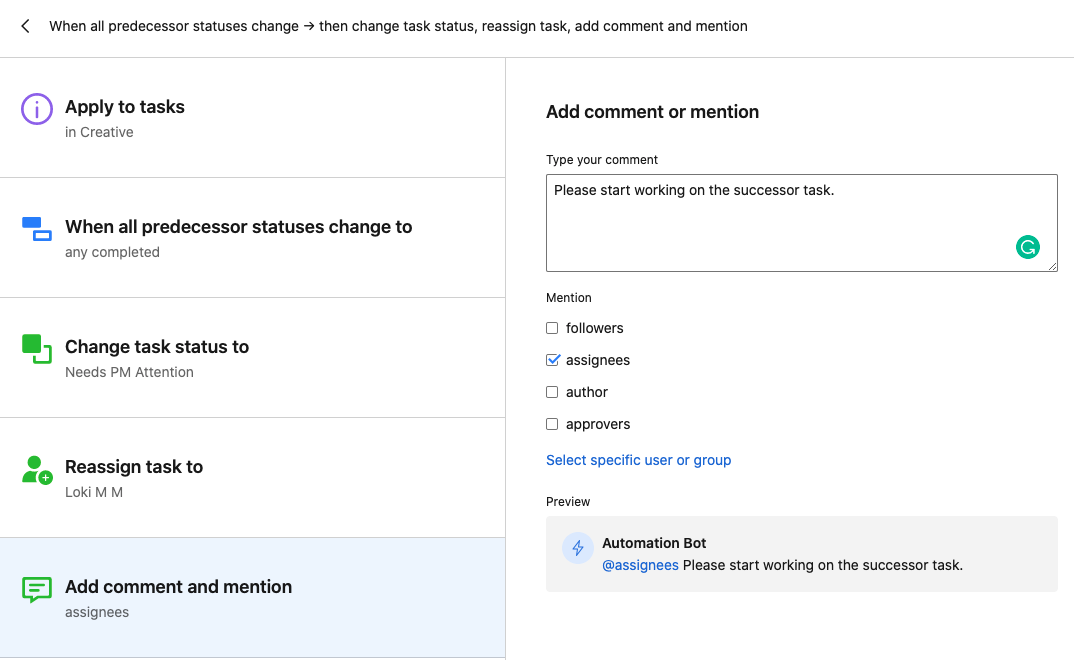Click the Grammarly icon in comment box
1074x660 pixels.
click(1027, 247)
